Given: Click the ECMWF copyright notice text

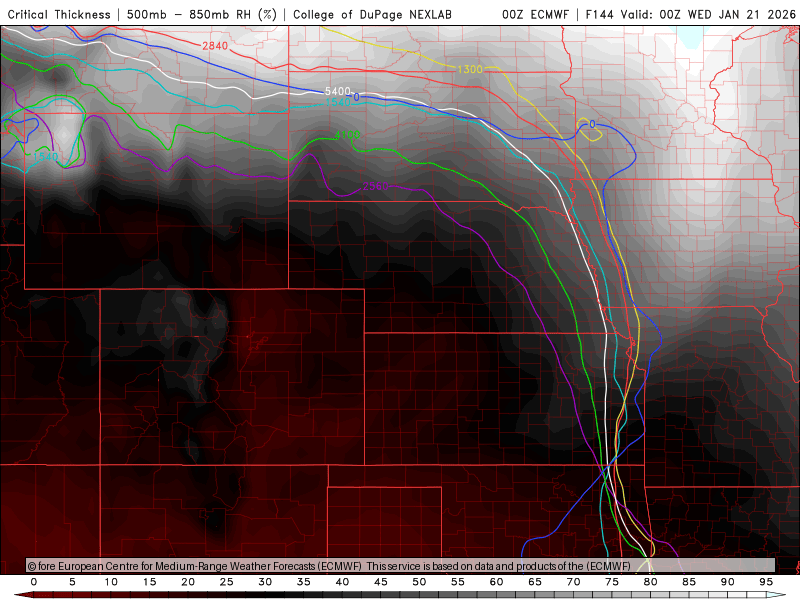Looking at the screenshot, I should tap(329, 566).
